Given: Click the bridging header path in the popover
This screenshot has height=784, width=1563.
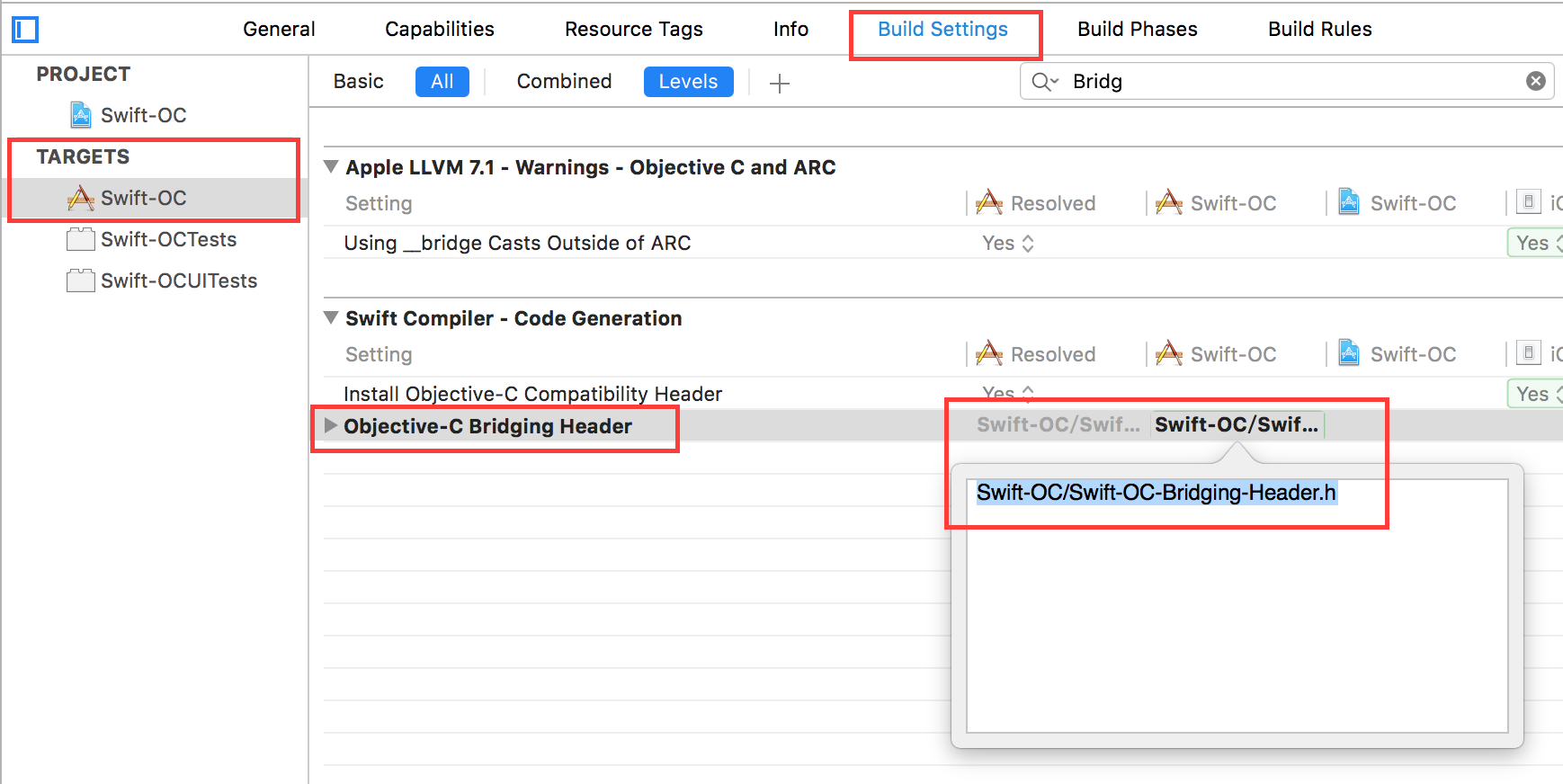Looking at the screenshot, I should 1157,493.
